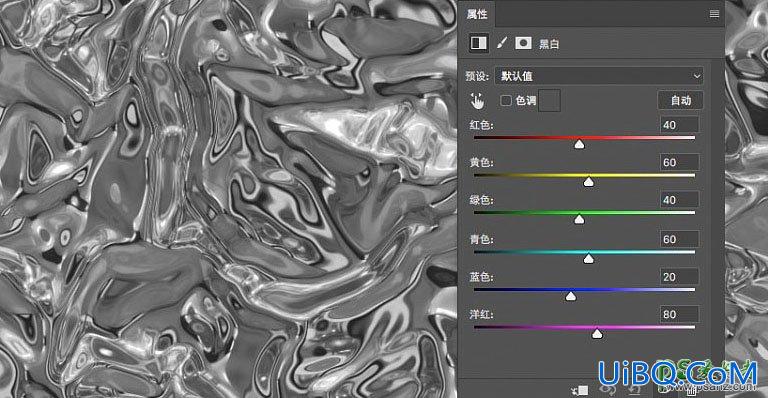
Task: Click the 黄色 label
Action: click(481, 163)
